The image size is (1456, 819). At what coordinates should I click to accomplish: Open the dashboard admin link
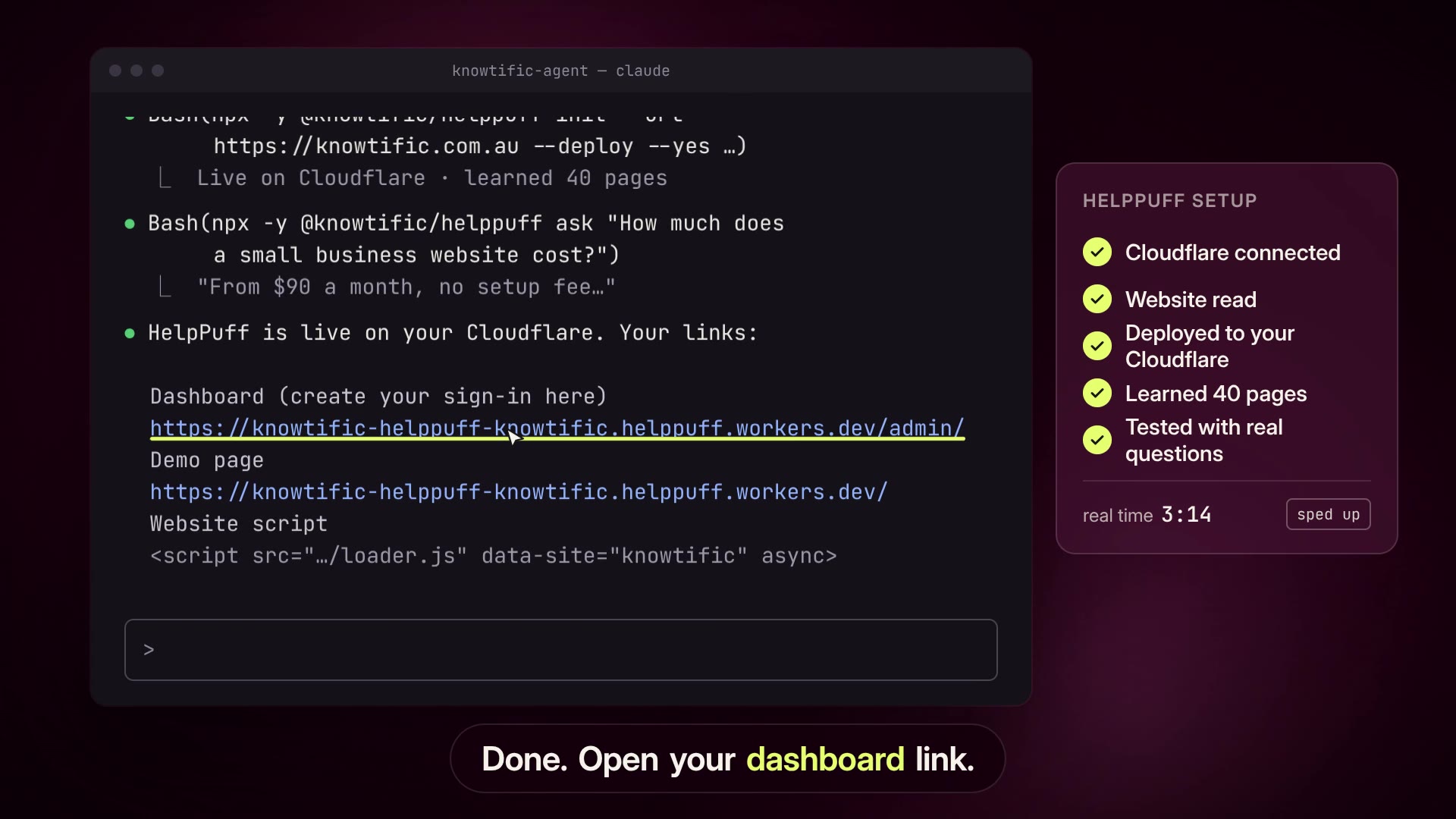point(557,428)
